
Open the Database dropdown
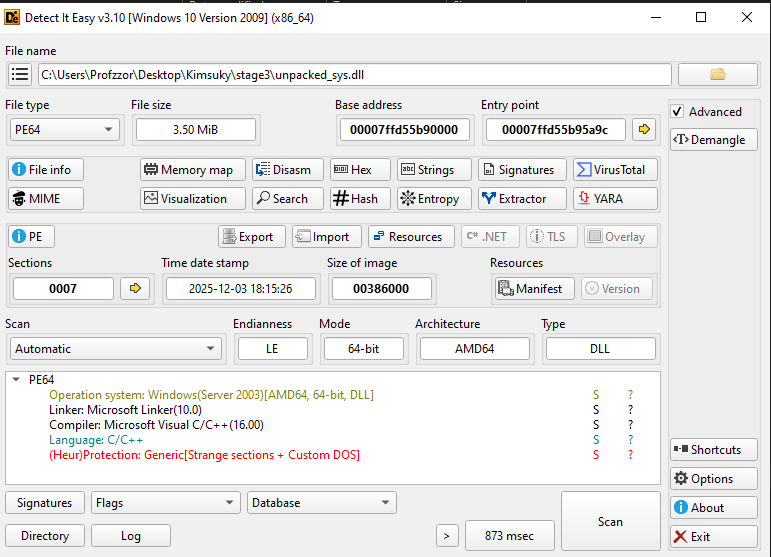point(322,503)
